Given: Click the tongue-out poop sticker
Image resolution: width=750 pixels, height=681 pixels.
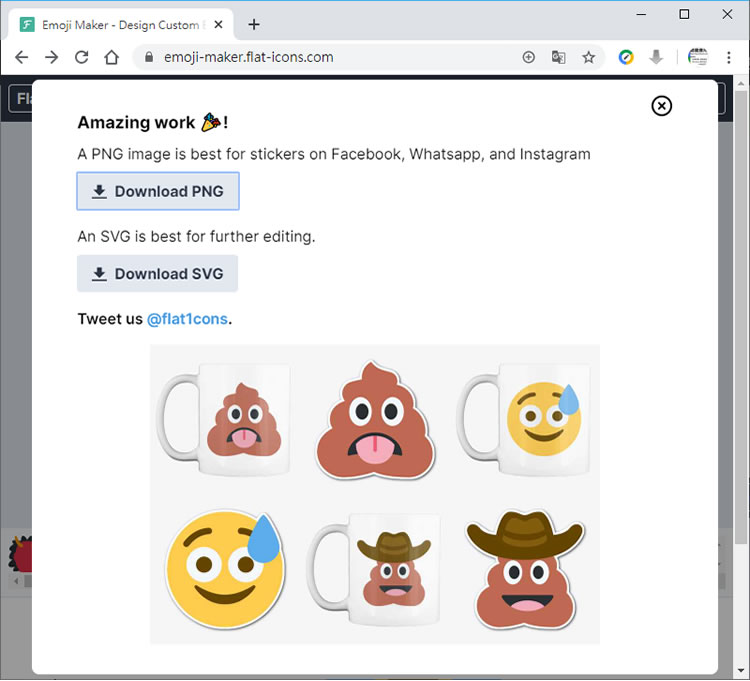Looking at the screenshot, I should (375, 421).
